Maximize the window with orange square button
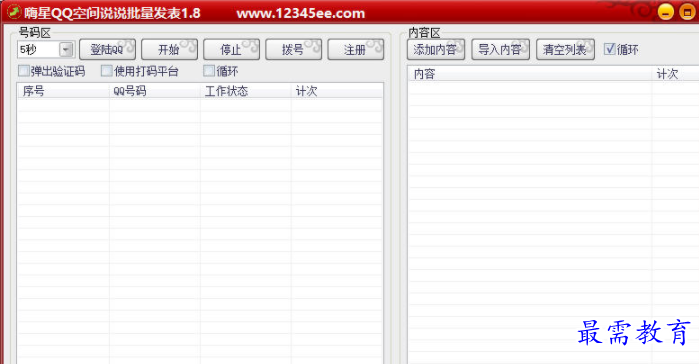The width and height of the screenshot is (699, 364). (687, 12)
